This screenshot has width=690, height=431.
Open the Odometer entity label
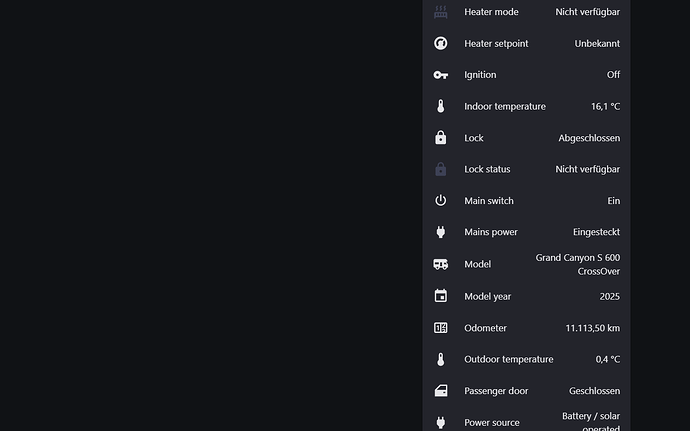coord(485,328)
